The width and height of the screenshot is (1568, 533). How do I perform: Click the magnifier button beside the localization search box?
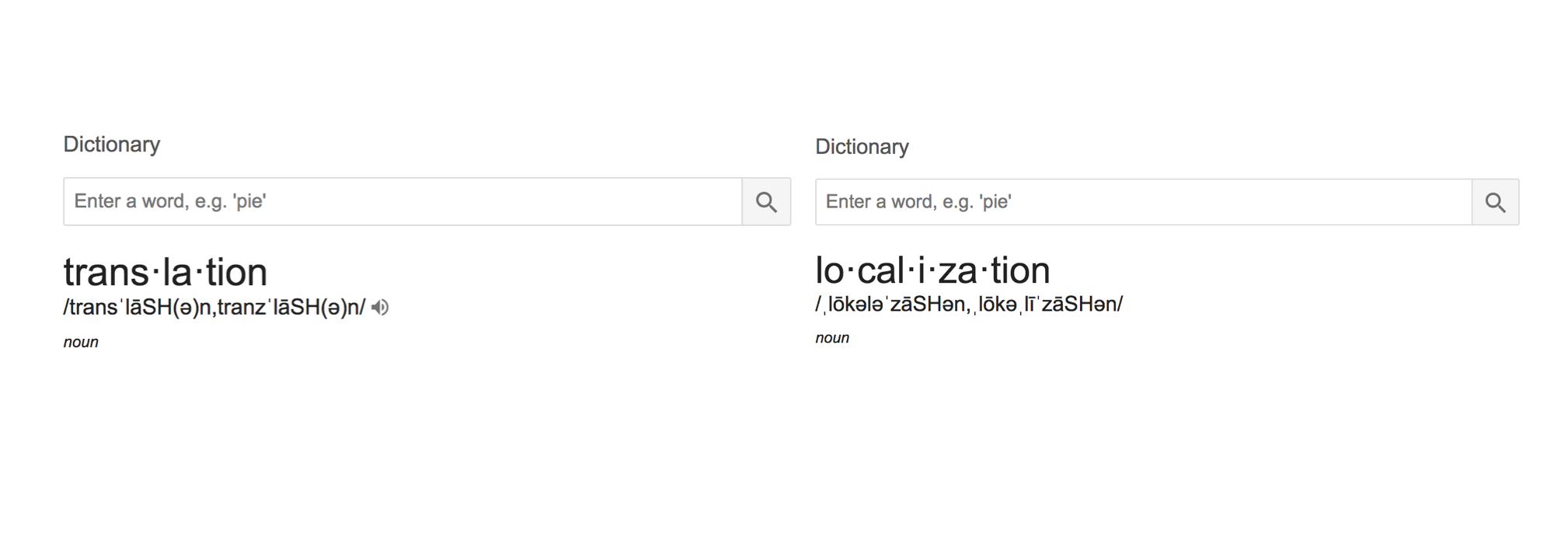click(x=1495, y=203)
